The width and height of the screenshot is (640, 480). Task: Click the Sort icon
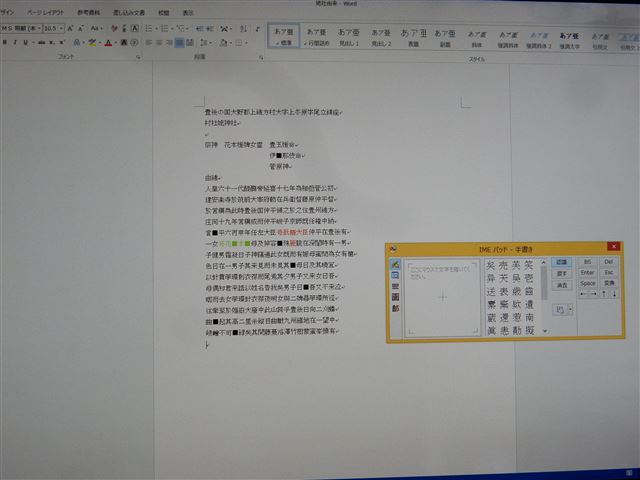pos(244,29)
